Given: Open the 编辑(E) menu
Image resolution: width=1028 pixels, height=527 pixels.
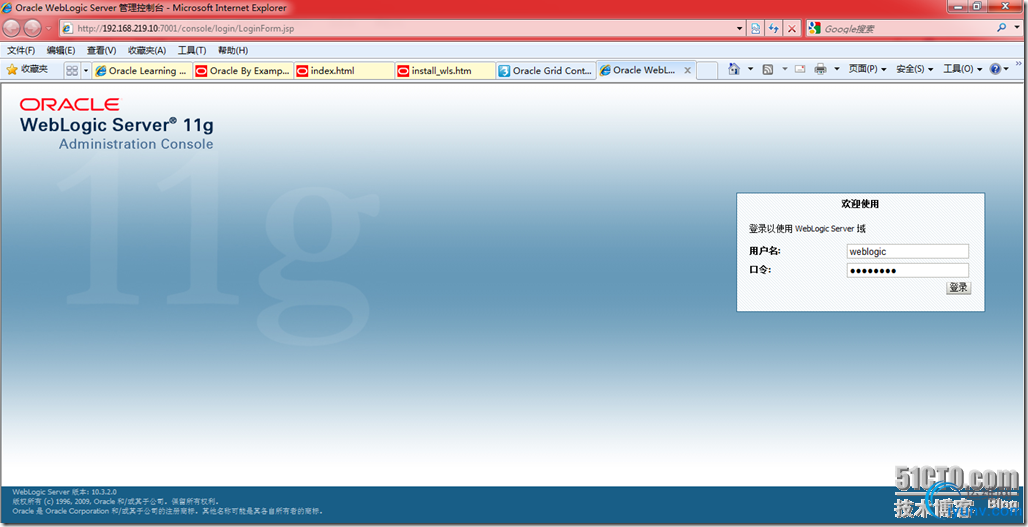Looking at the screenshot, I should pos(60,50).
